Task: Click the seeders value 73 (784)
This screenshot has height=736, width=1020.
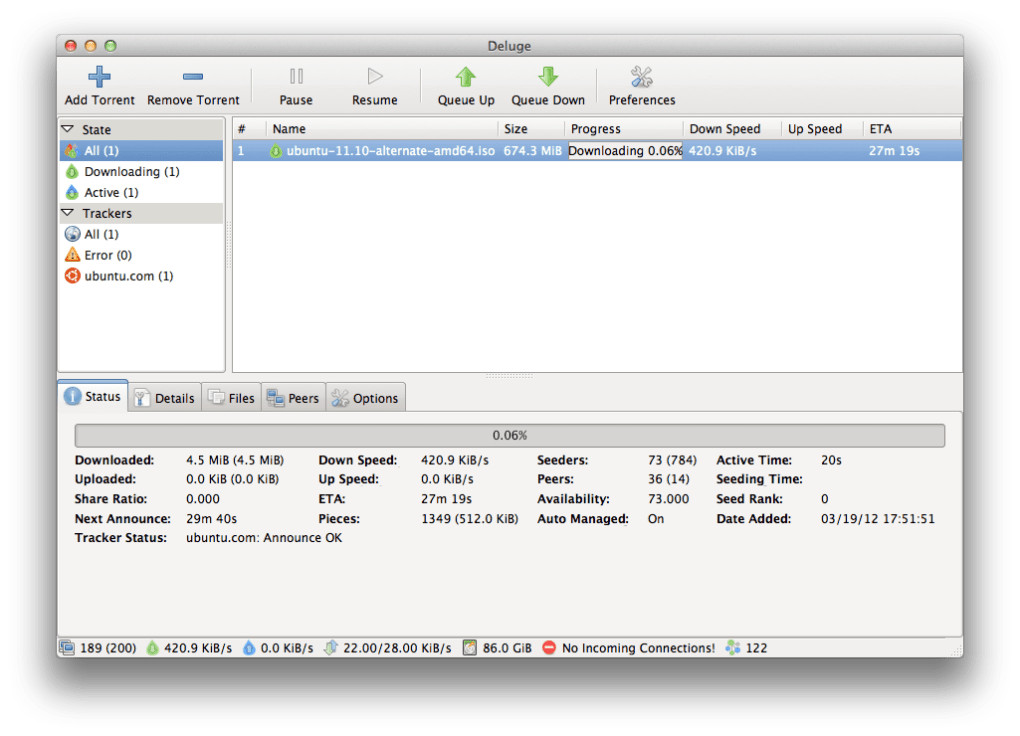Action: coord(672,460)
